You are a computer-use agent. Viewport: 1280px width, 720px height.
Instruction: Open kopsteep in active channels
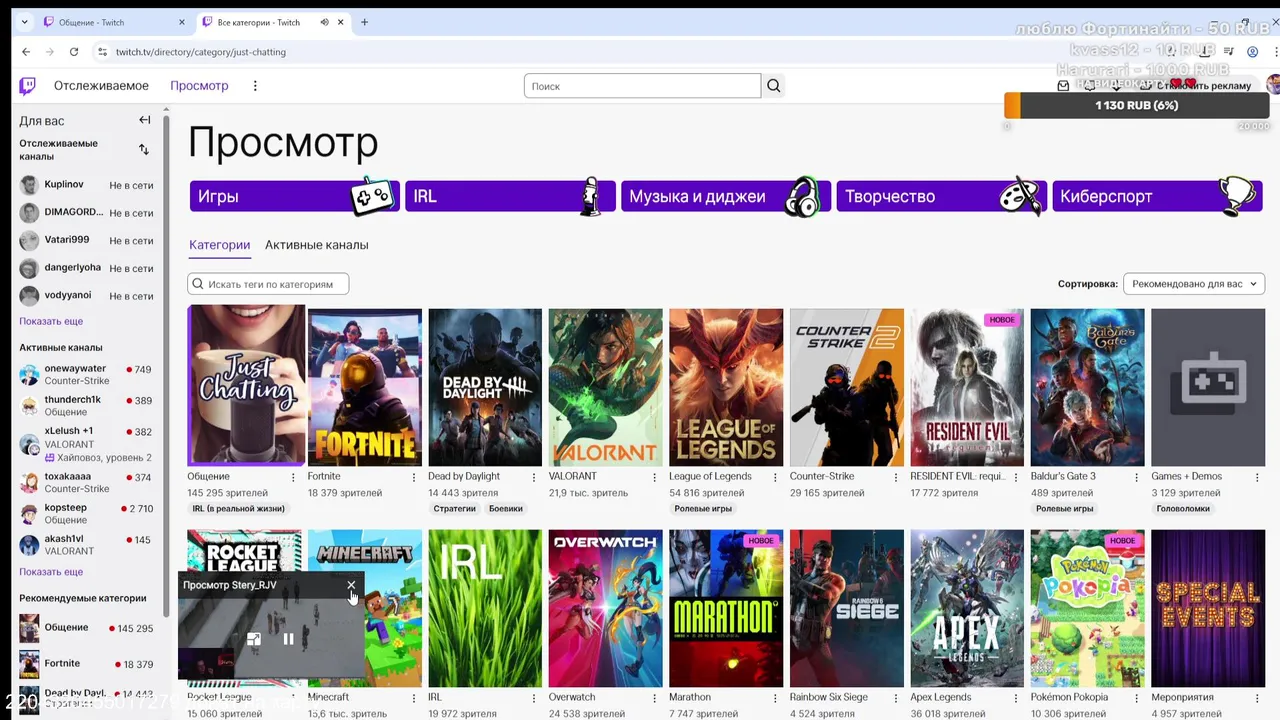(86, 514)
